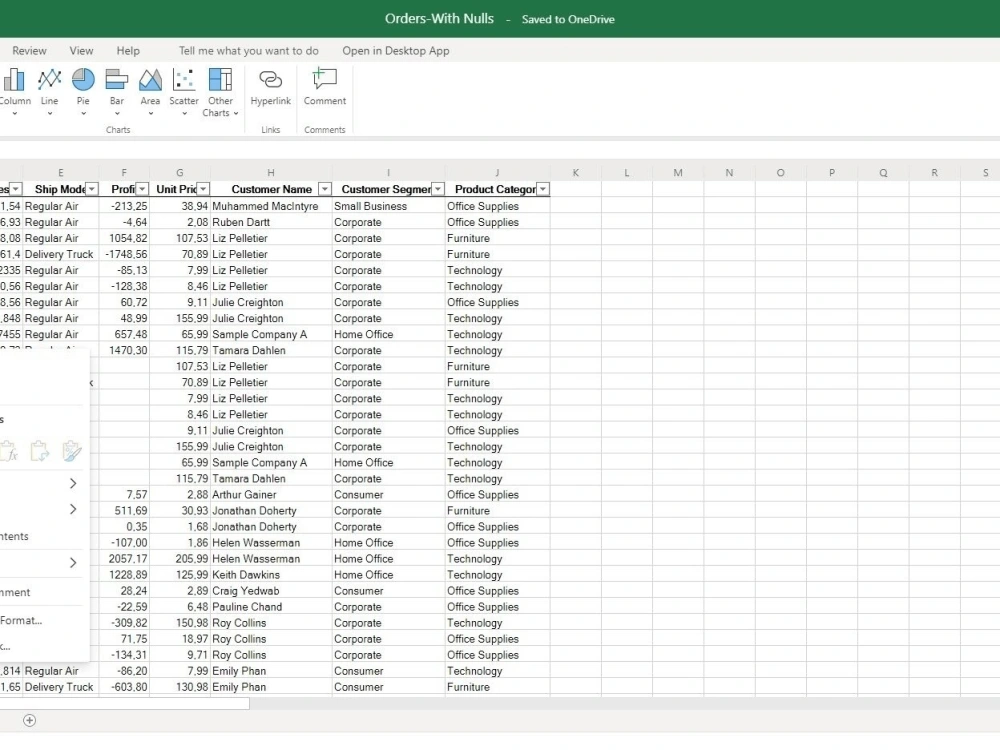Viewport: 1000px width, 750px height.
Task: Open the Unit Price filter dropdown
Action: (x=203, y=189)
